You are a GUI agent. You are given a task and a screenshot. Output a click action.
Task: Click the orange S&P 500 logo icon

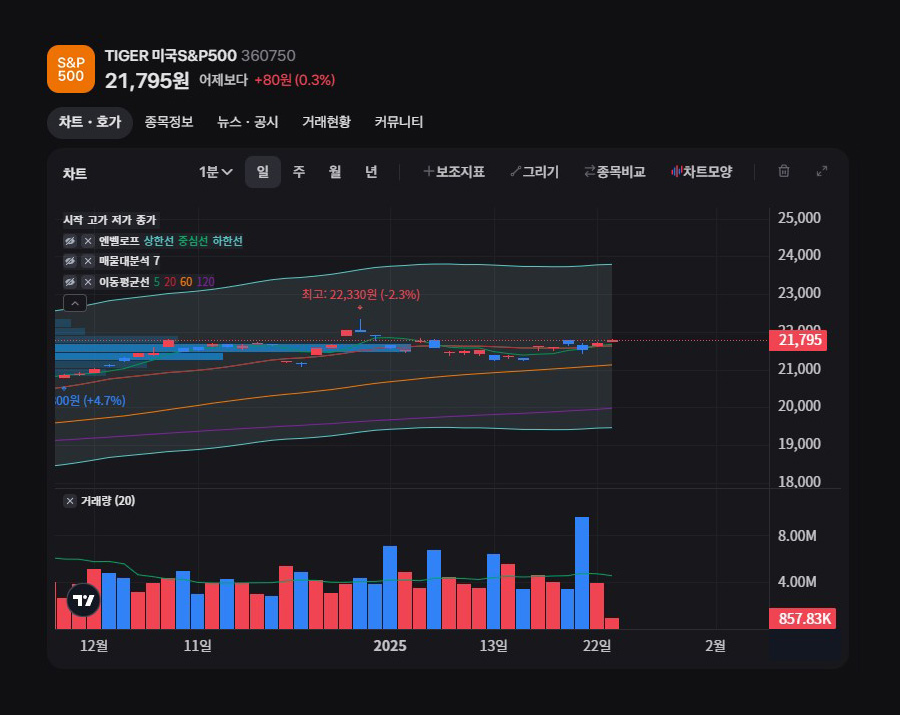[x=71, y=69]
